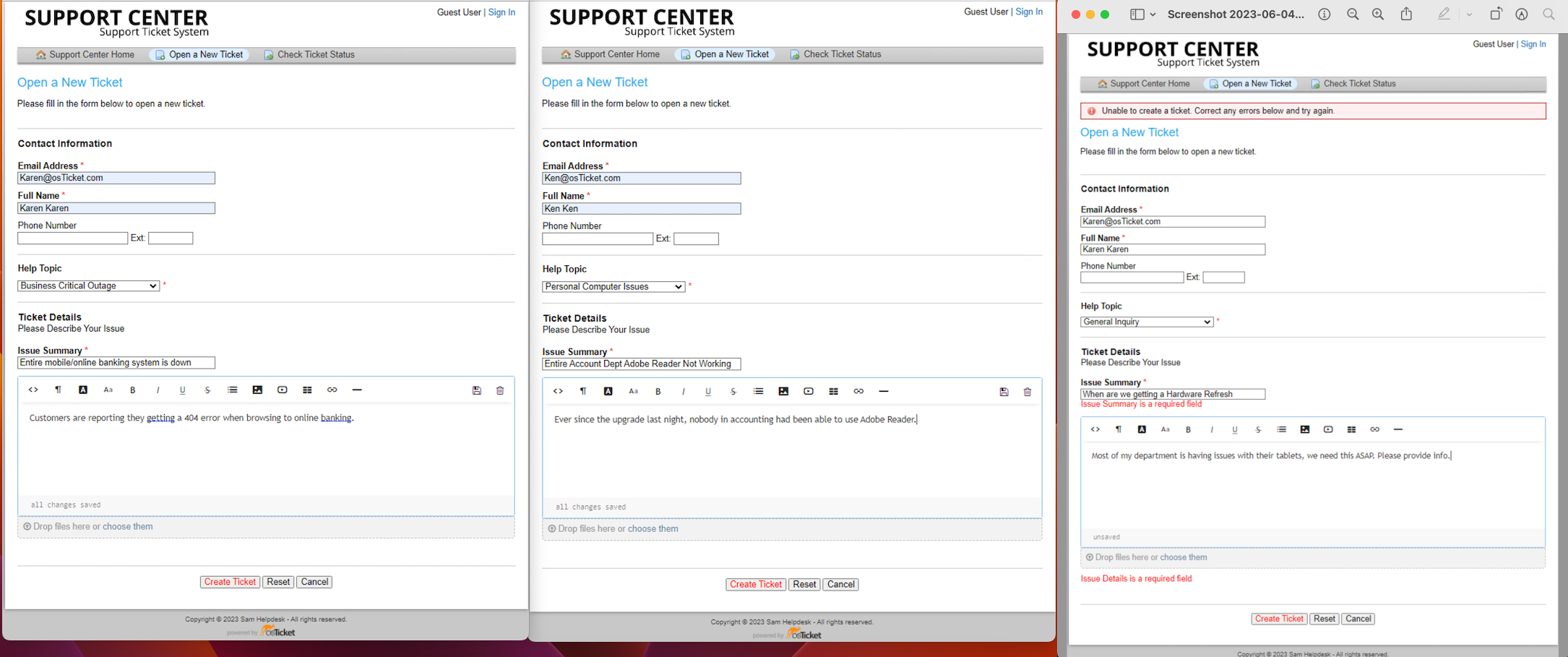Click the empty Phone Number field
Screen dimensions: 1568x657
pos(72,238)
